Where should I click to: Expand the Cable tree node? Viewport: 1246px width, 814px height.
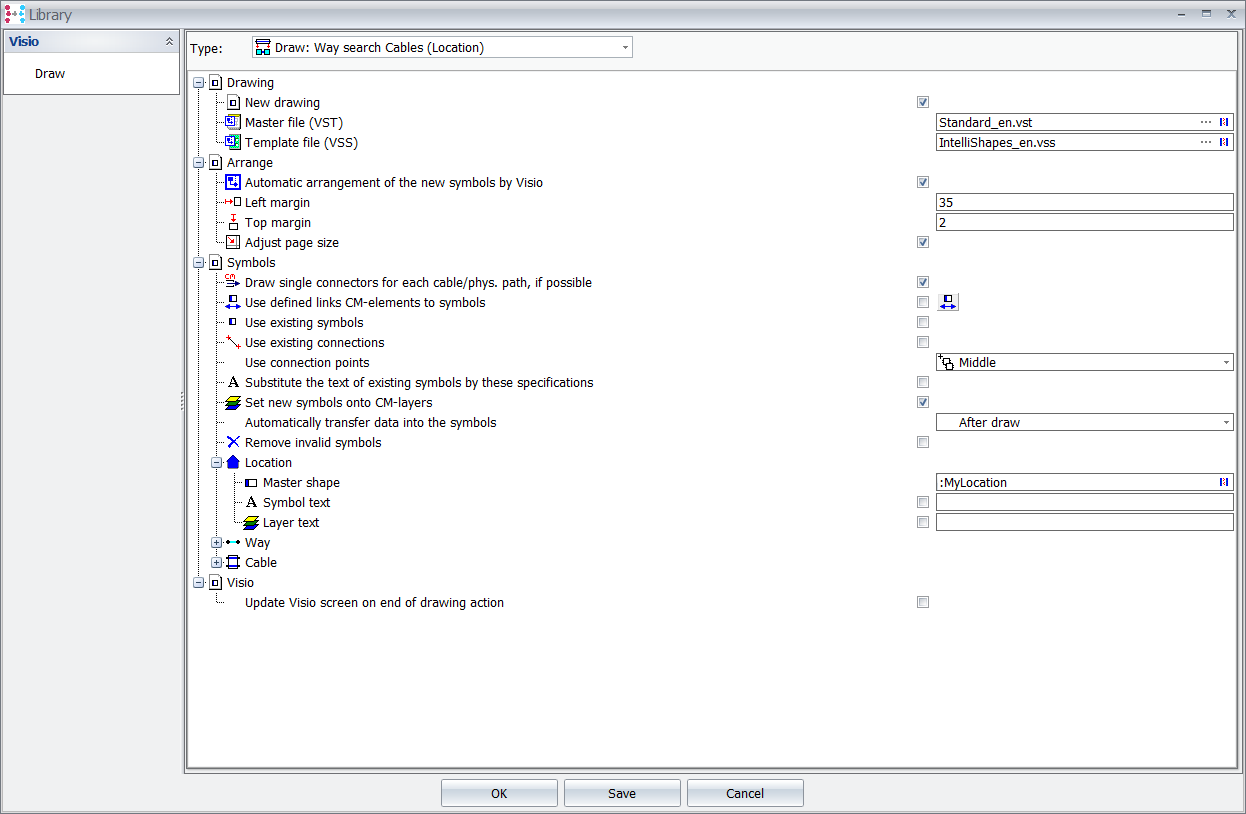(x=217, y=562)
